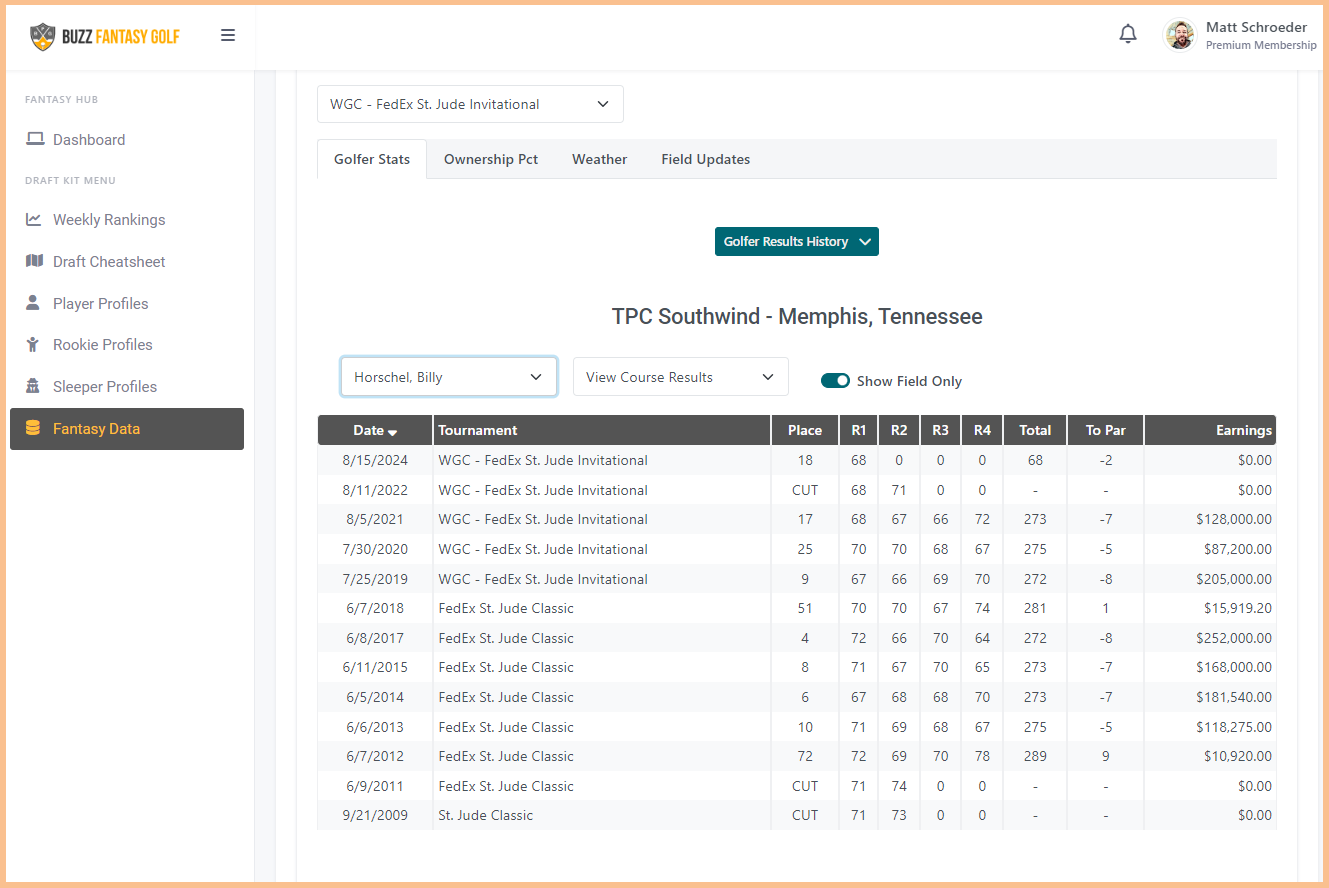Image resolution: width=1329 pixels, height=888 pixels.
Task: Click the $87,200.00 earnings cell
Action: (x=1211, y=549)
